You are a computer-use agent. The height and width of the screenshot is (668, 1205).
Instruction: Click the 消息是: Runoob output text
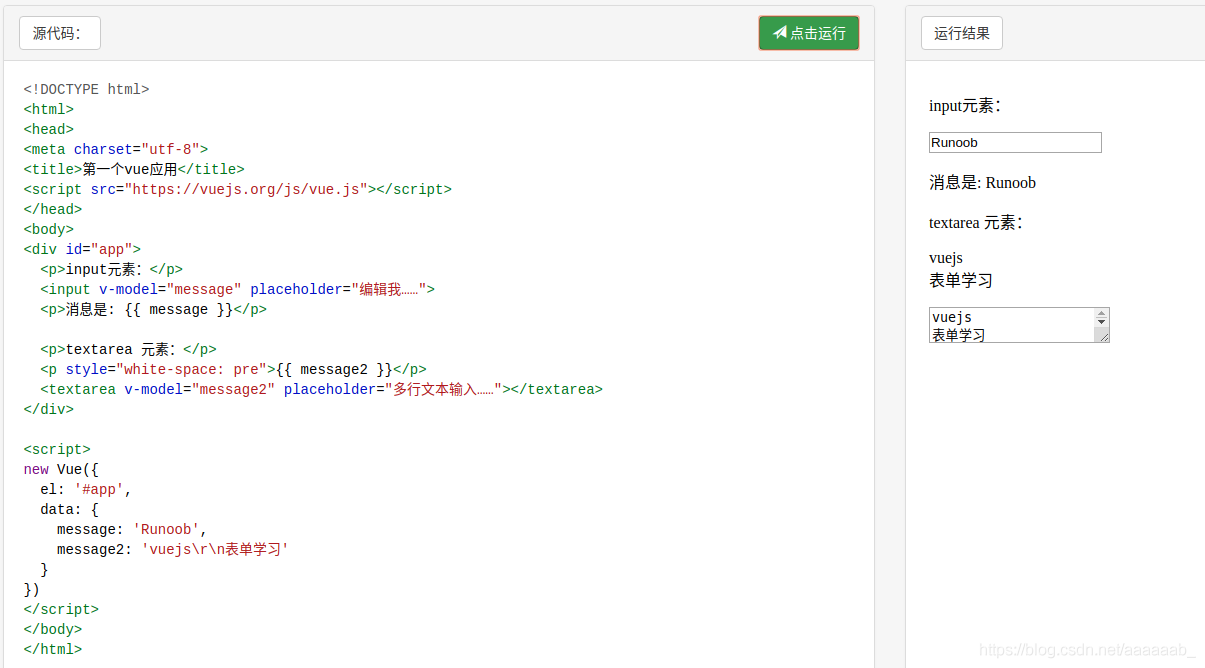click(982, 183)
